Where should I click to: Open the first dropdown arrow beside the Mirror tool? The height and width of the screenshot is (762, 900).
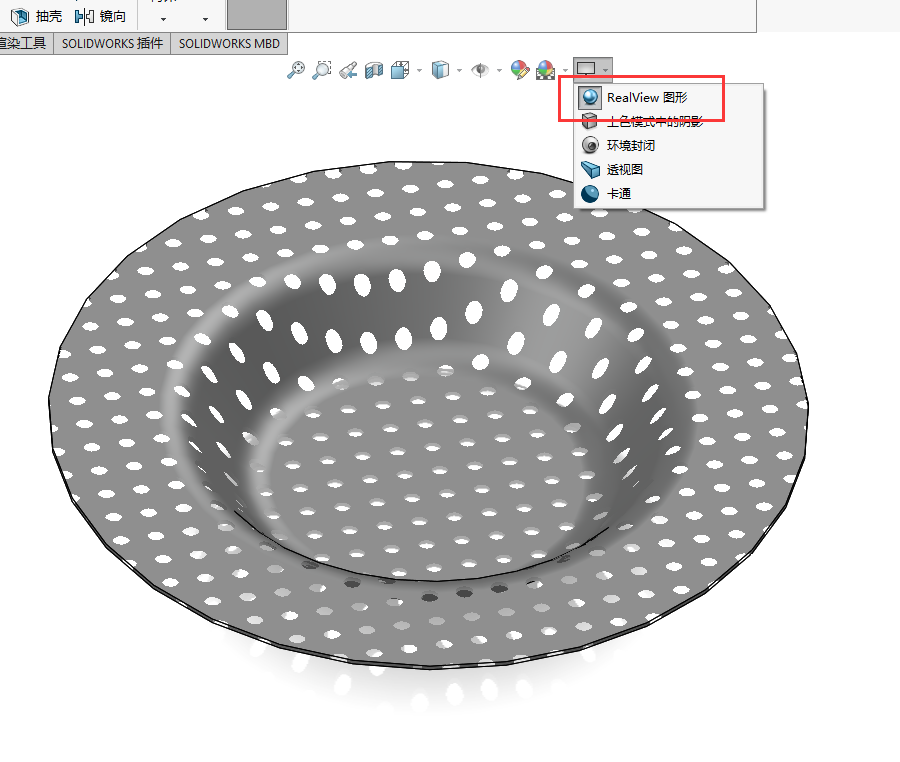[x=163, y=20]
